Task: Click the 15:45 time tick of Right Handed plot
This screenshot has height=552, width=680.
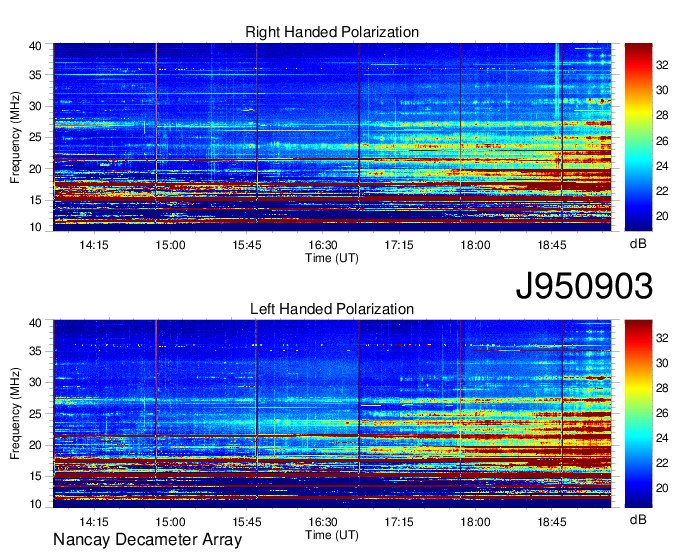Action: tap(246, 245)
